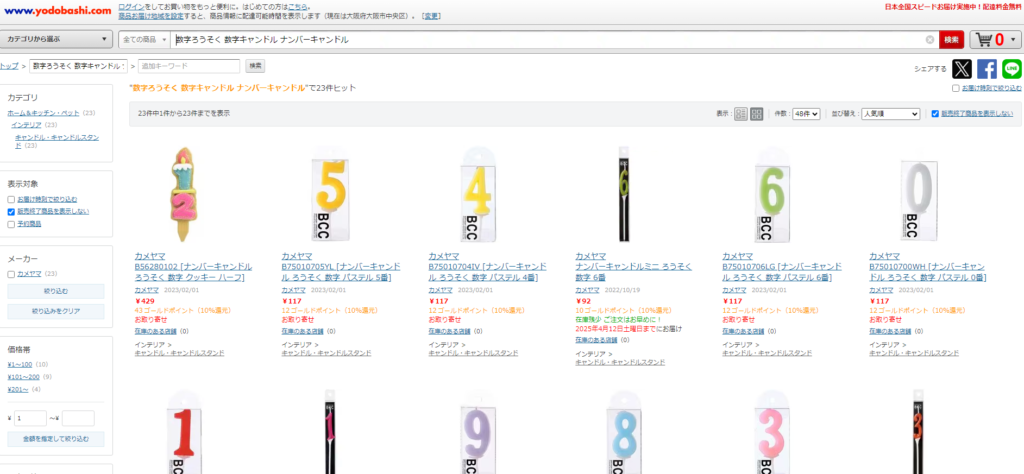Clear the search box with X icon

(x=930, y=40)
